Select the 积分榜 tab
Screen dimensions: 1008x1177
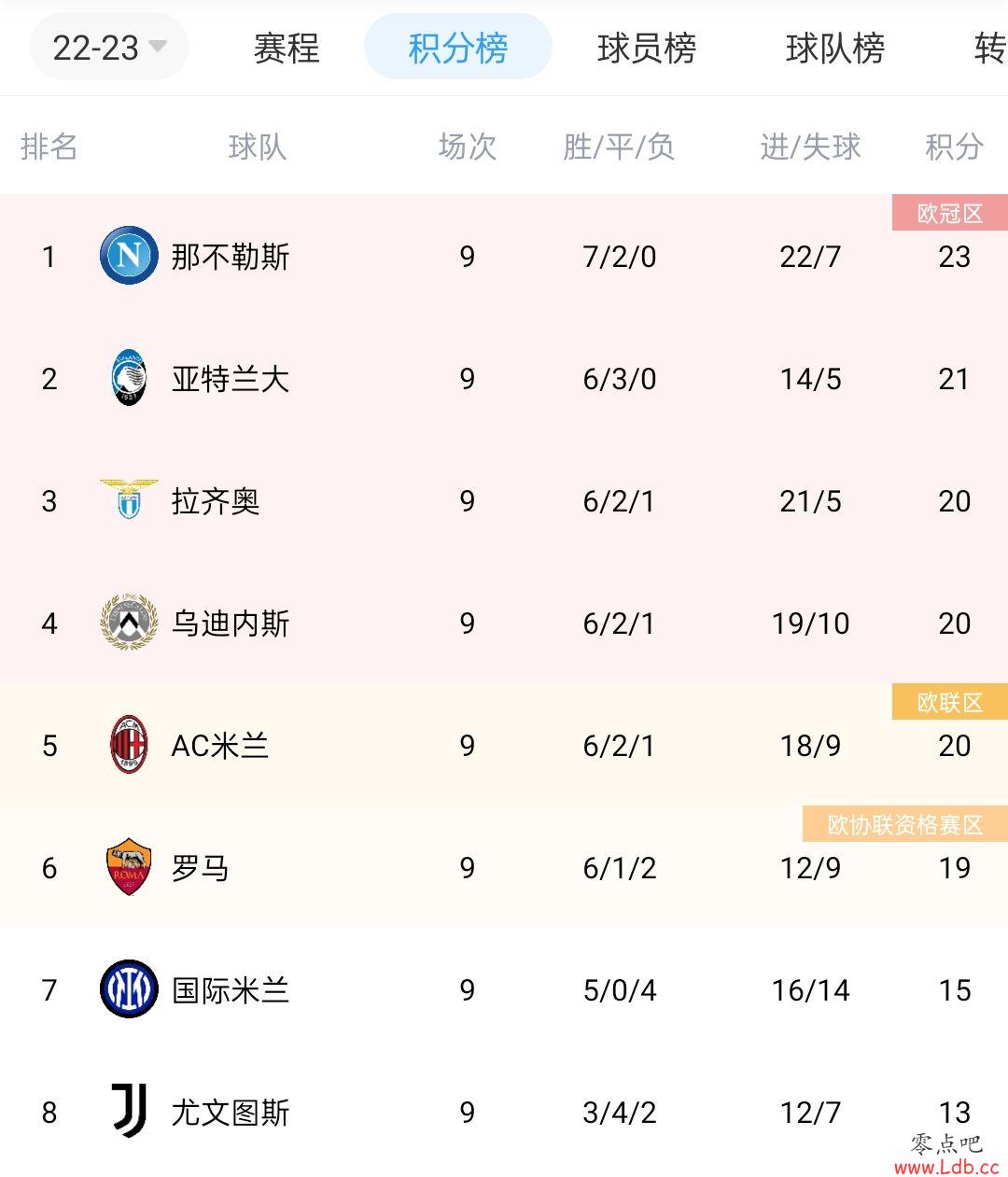point(457,47)
